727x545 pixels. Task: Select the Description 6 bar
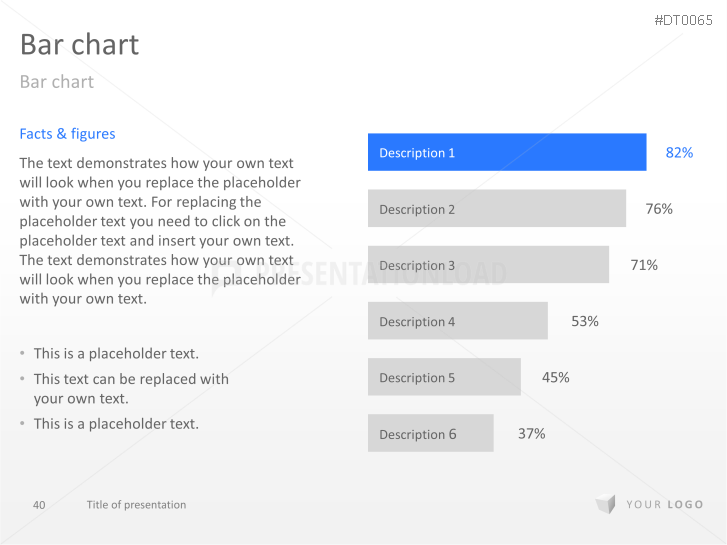(430, 433)
